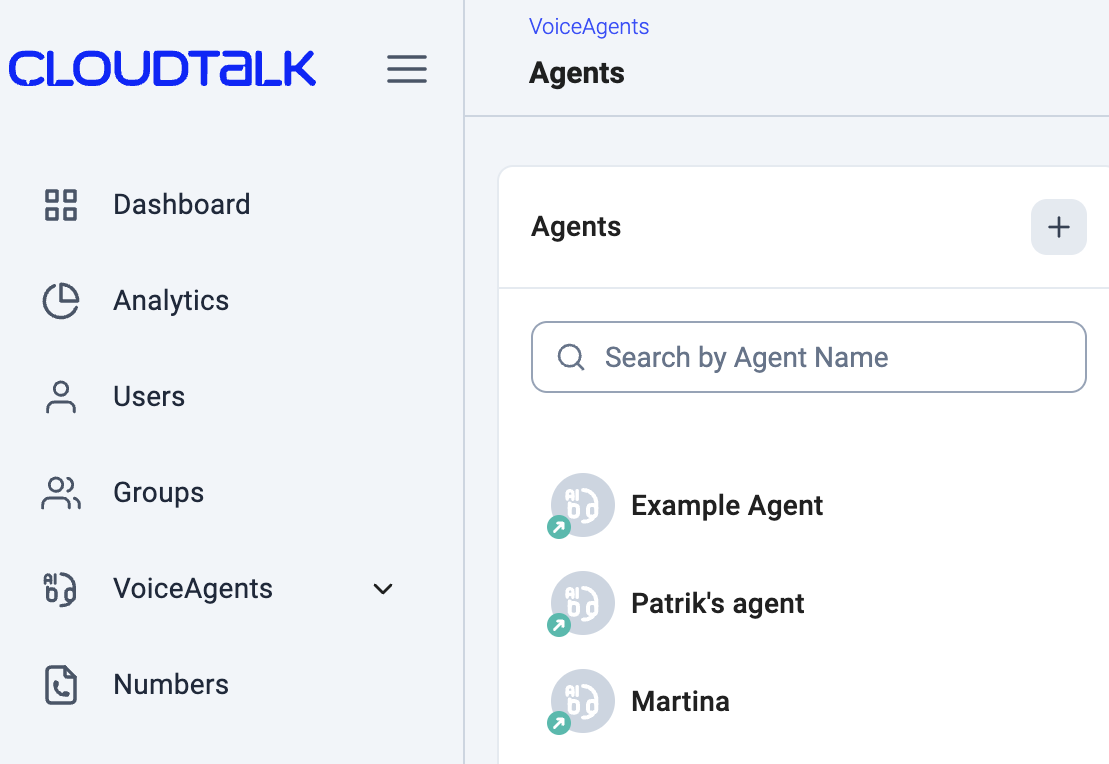Click the Example Agent avatar
The image size is (1109, 764).
[582, 505]
